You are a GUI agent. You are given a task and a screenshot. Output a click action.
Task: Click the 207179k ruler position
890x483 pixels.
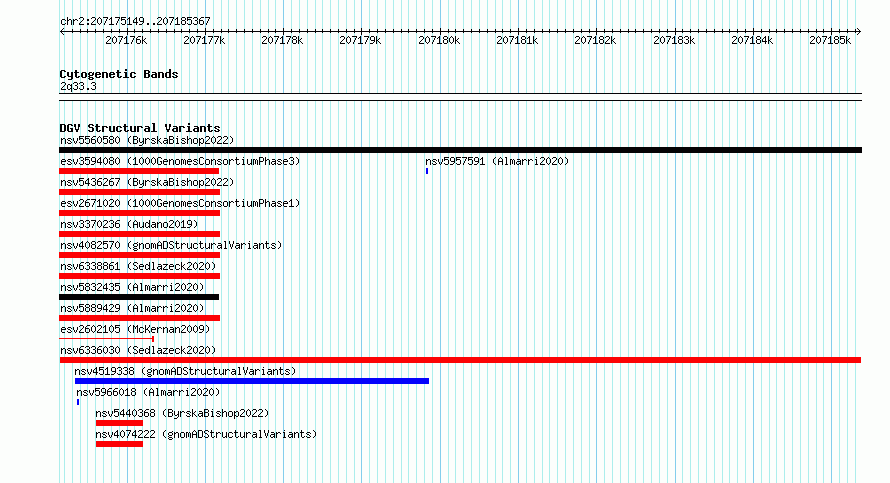tap(360, 40)
